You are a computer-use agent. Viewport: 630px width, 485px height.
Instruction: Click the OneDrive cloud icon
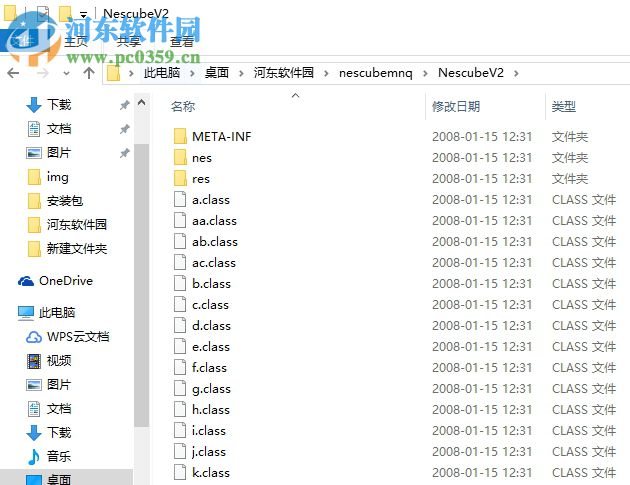26,281
